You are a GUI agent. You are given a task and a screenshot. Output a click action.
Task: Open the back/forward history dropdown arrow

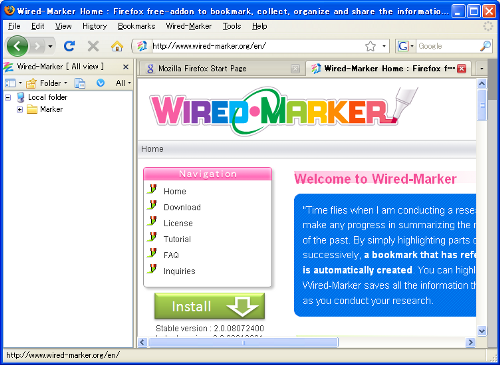pyautogui.click(x=50, y=46)
